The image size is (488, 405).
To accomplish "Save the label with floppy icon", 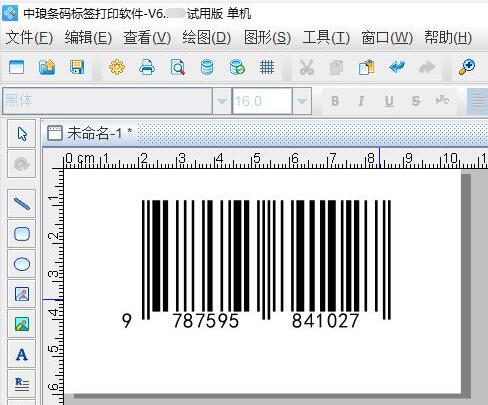I will point(77,67).
